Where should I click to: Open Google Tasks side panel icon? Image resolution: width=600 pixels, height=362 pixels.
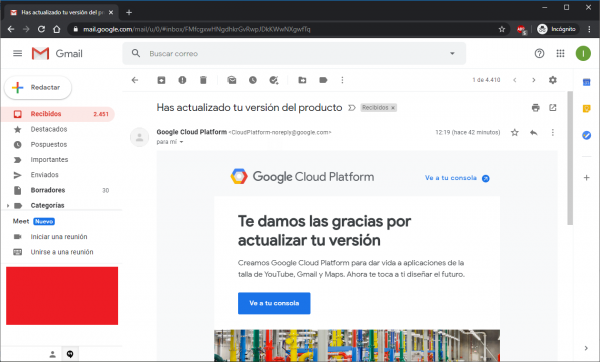586,135
